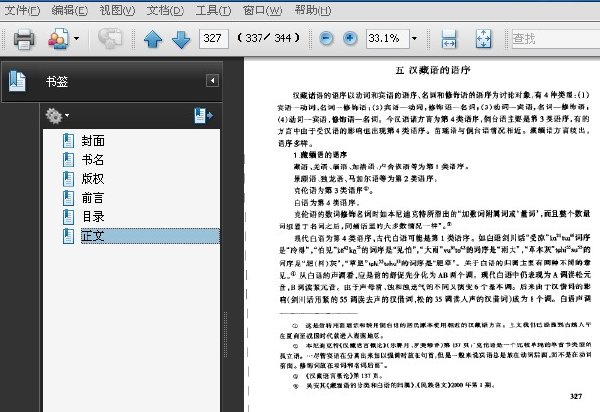This screenshot has width=600, height=412.
Task: Click the fit full page icon
Action: [483, 39]
